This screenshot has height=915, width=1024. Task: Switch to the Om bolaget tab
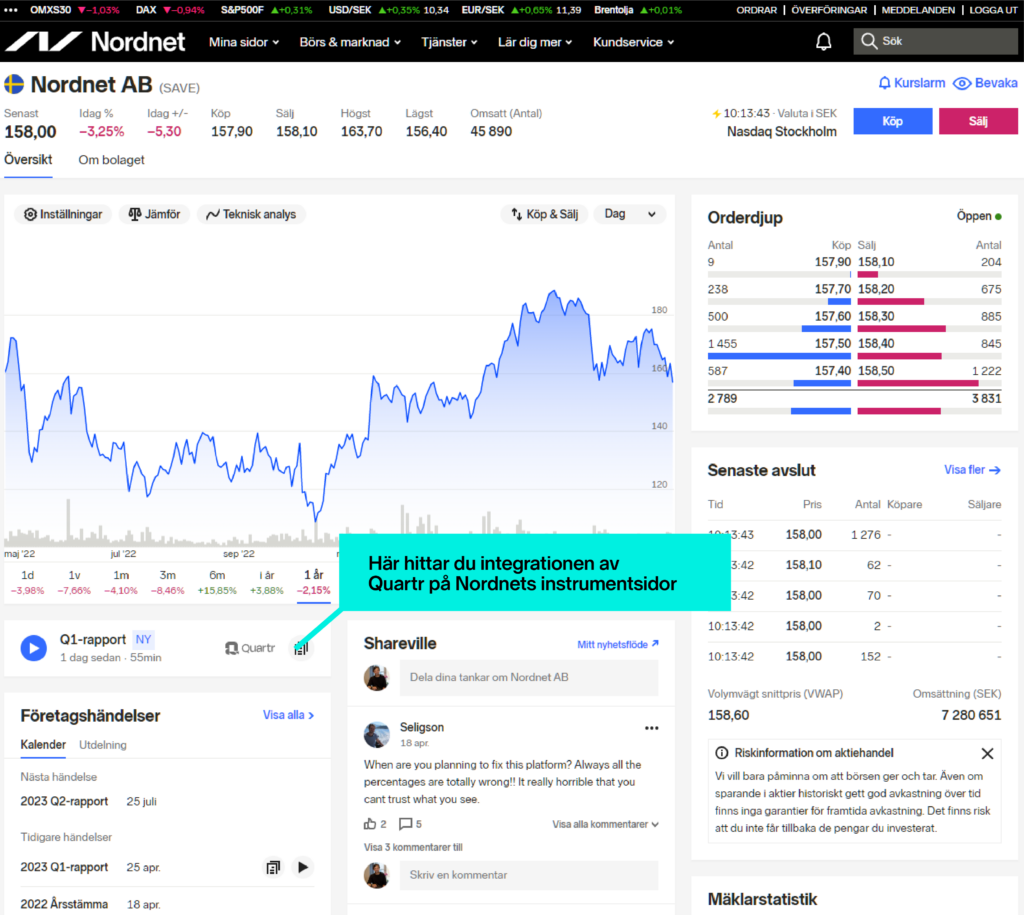112,160
